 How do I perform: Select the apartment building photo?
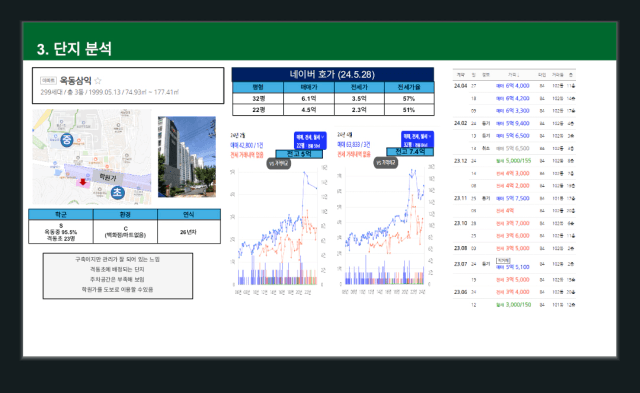187,157
